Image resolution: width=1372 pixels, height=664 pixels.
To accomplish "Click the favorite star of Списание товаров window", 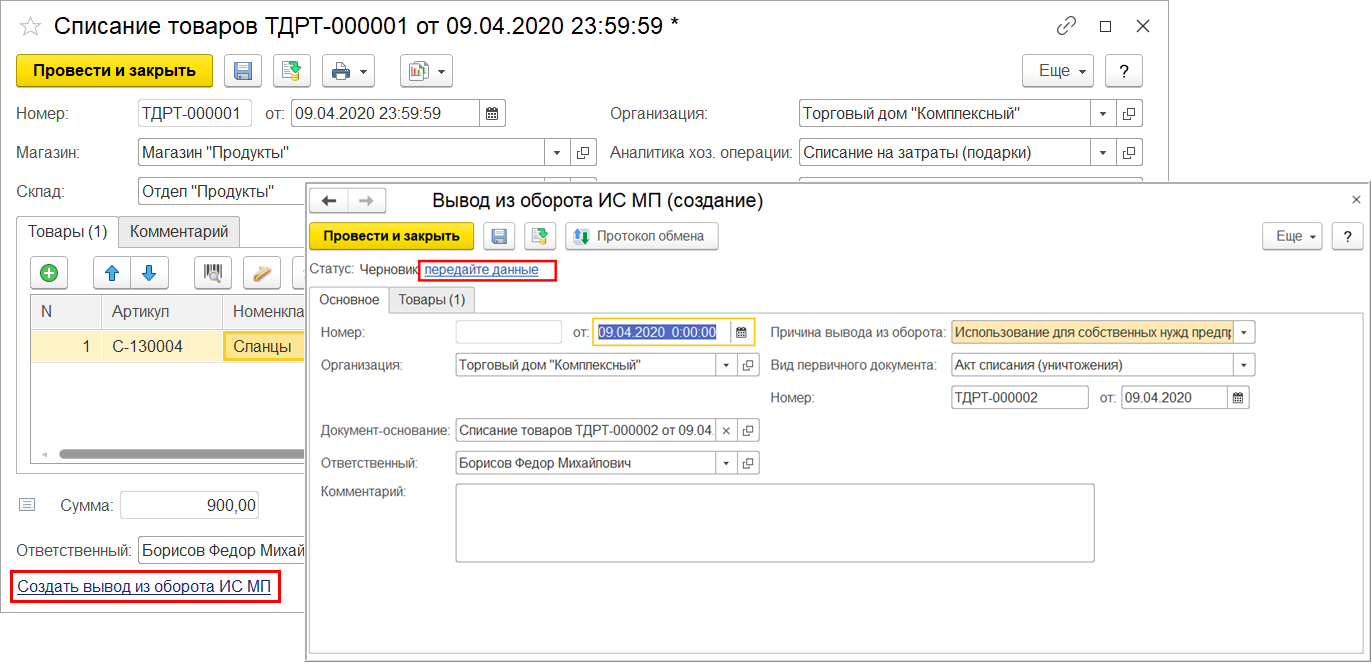I will click(x=31, y=27).
